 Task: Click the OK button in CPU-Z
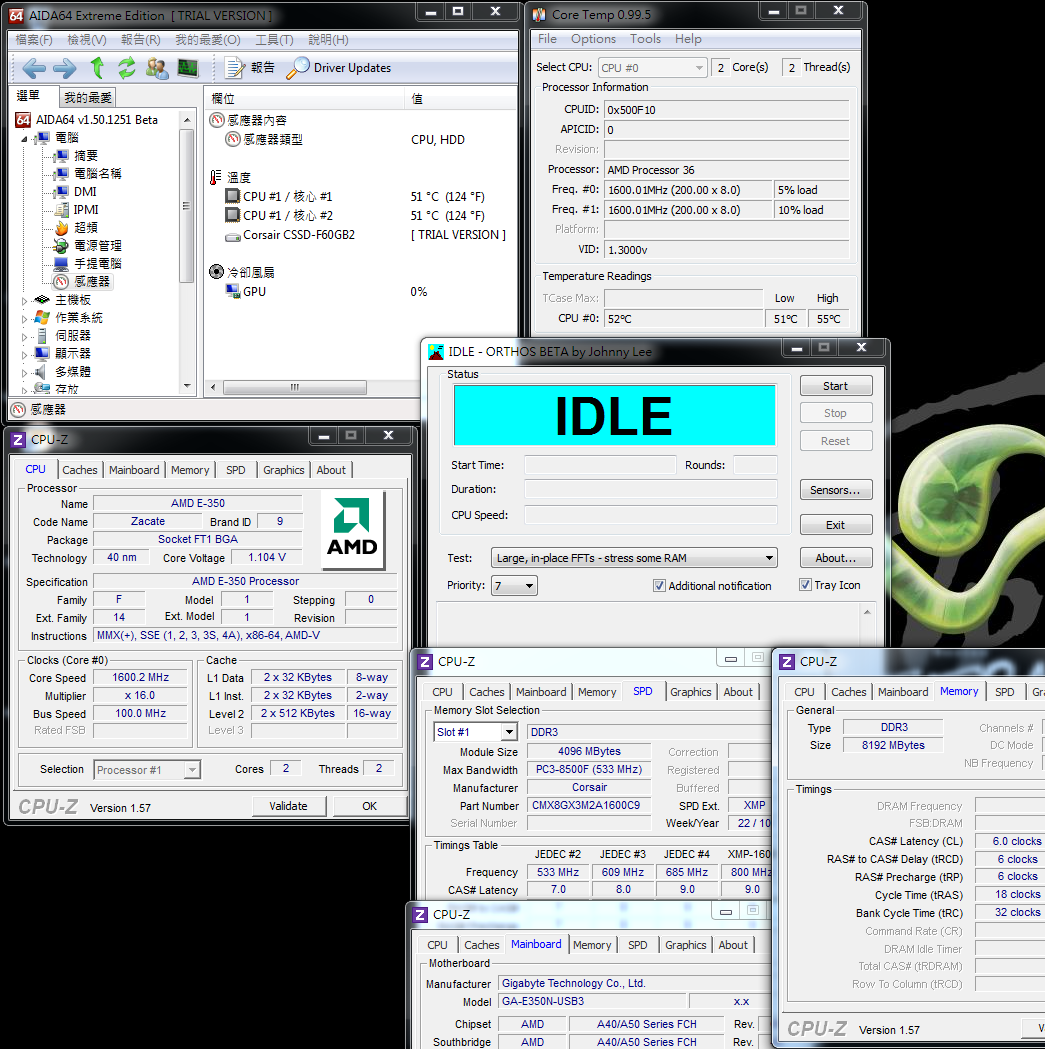[369, 806]
